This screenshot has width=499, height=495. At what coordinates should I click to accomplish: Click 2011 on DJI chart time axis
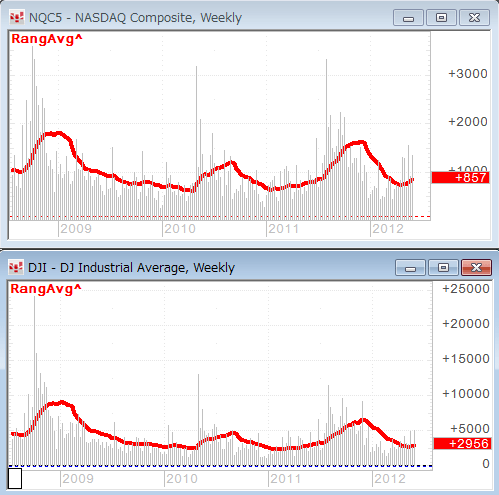pos(286,479)
